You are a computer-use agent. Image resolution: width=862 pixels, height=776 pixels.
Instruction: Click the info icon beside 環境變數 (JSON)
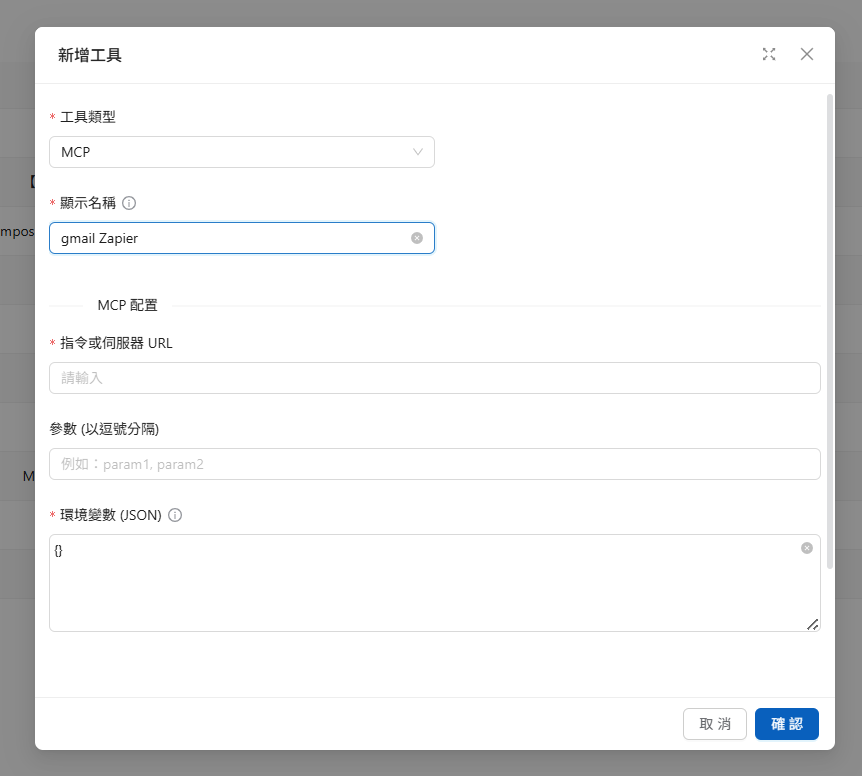coord(175,515)
